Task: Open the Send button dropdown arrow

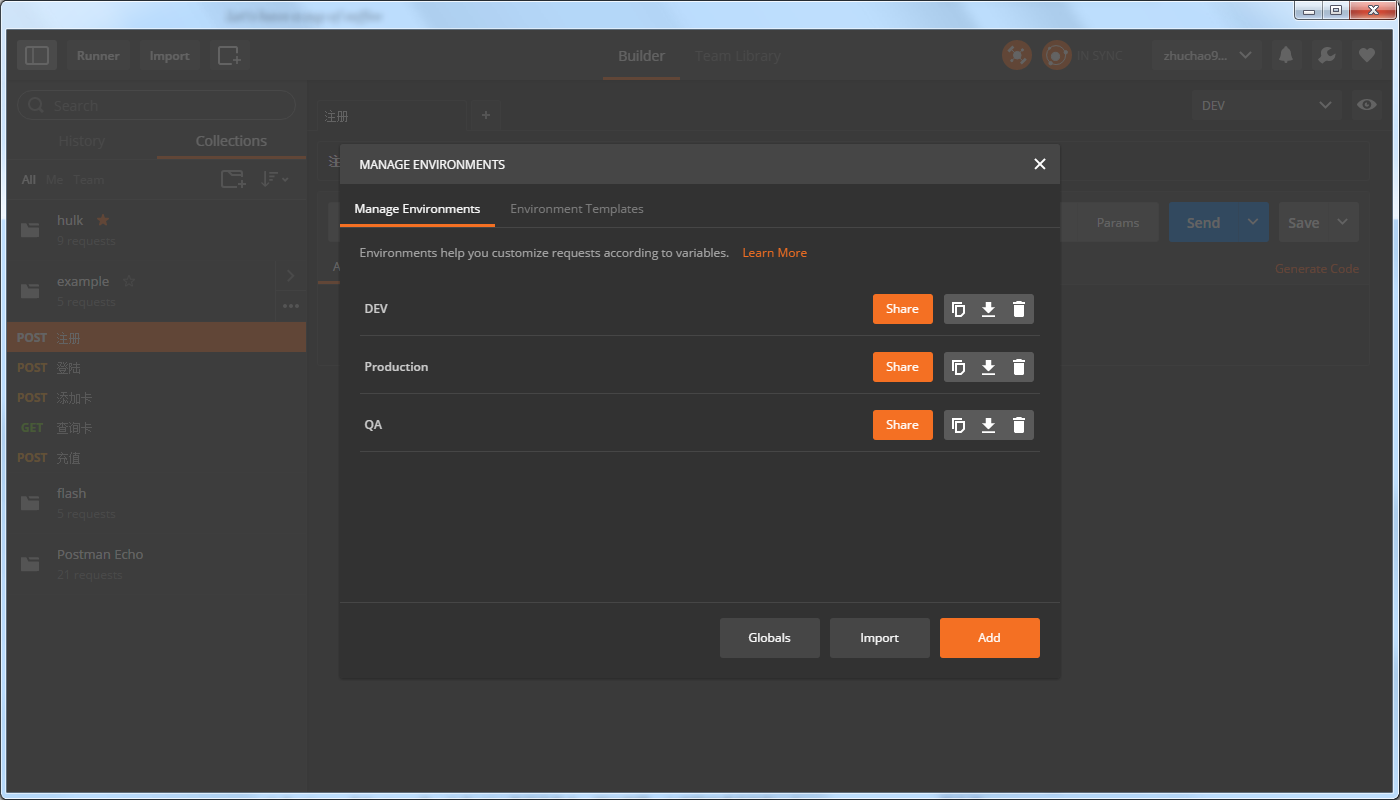Action: pos(1252,222)
